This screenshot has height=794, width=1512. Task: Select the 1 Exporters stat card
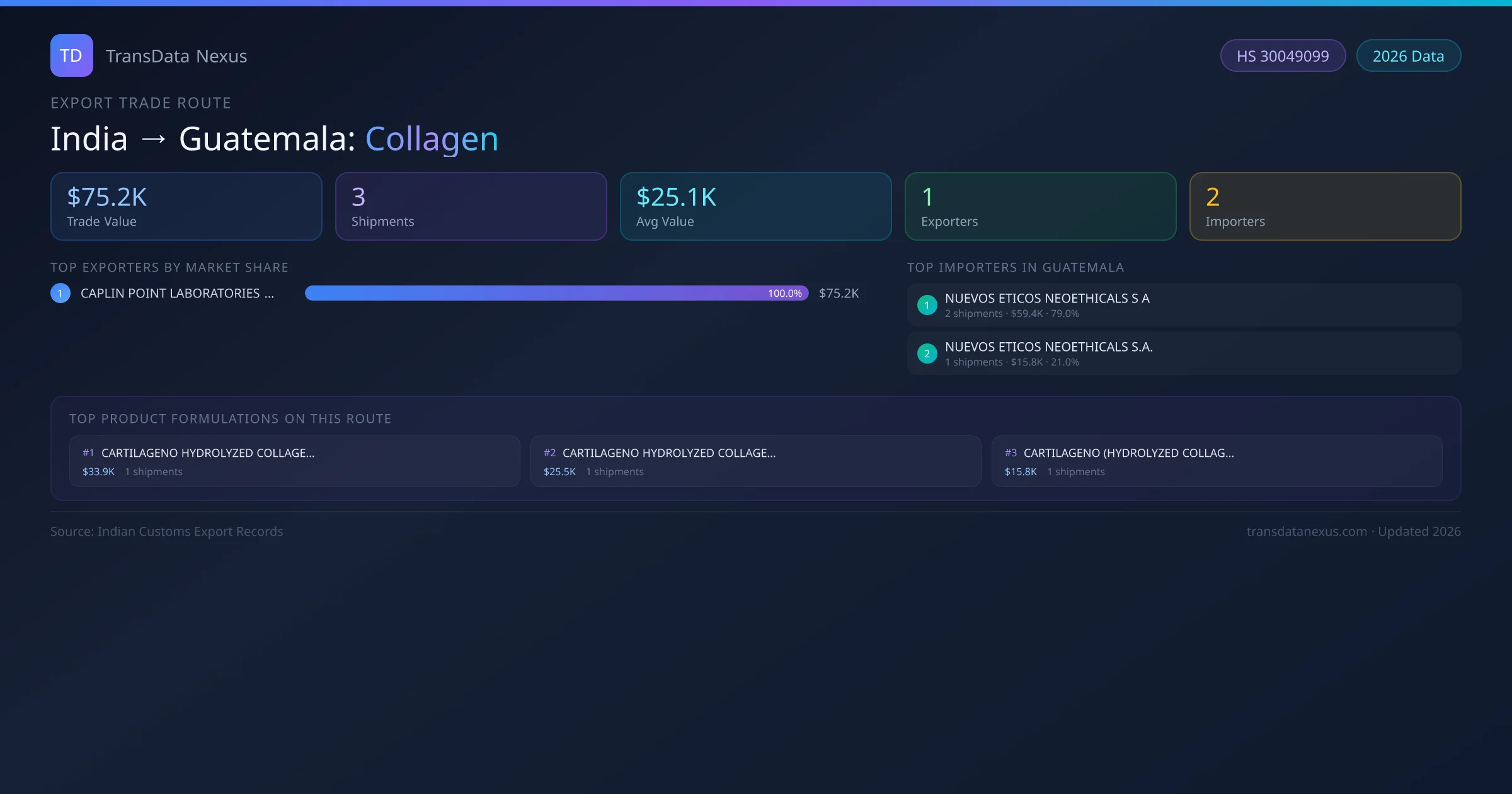[1040, 207]
